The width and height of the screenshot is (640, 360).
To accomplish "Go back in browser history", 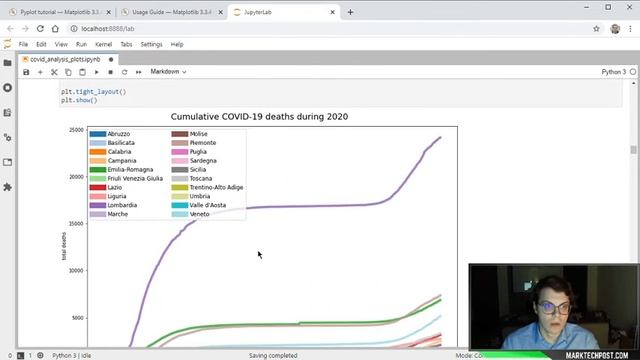I will 10,29.
